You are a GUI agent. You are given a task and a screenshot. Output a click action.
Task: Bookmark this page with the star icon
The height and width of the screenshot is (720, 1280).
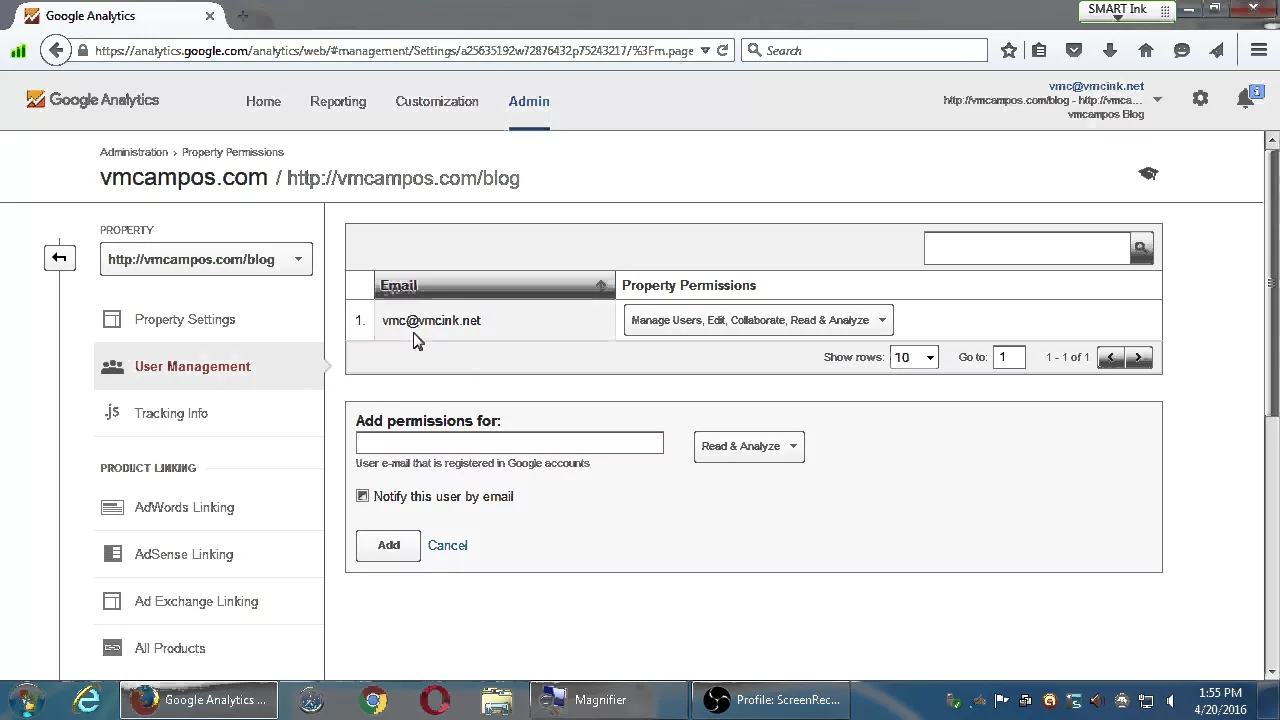tap(1009, 50)
